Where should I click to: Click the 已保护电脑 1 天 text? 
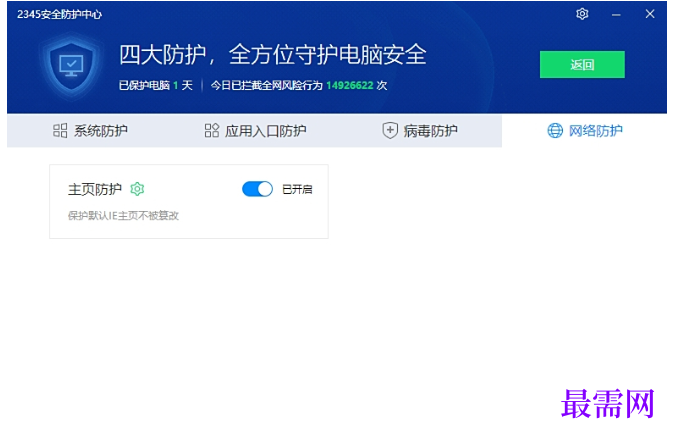[x=156, y=85]
